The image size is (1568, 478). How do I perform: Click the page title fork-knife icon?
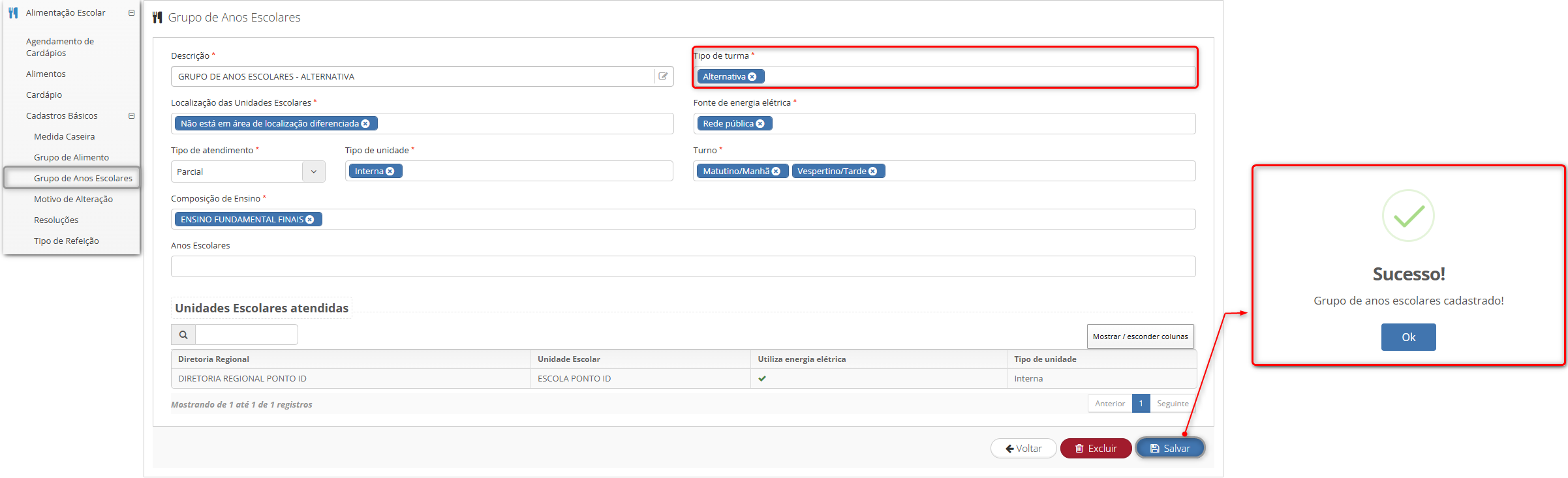(x=157, y=18)
